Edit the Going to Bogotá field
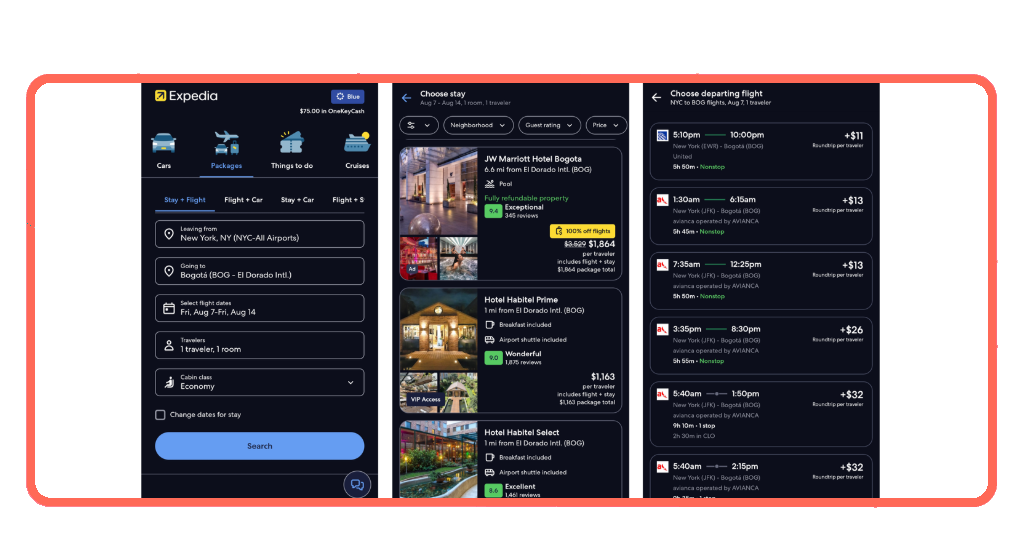 [x=259, y=271]
